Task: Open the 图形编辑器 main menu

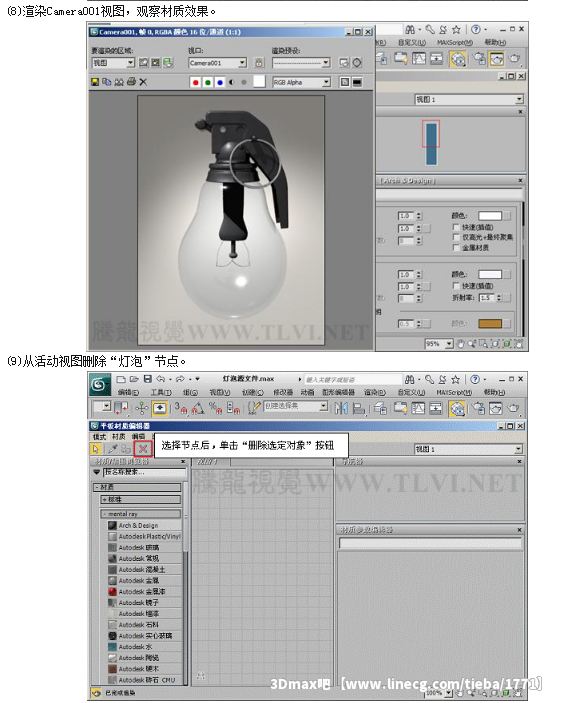Action: coord(339,392)
